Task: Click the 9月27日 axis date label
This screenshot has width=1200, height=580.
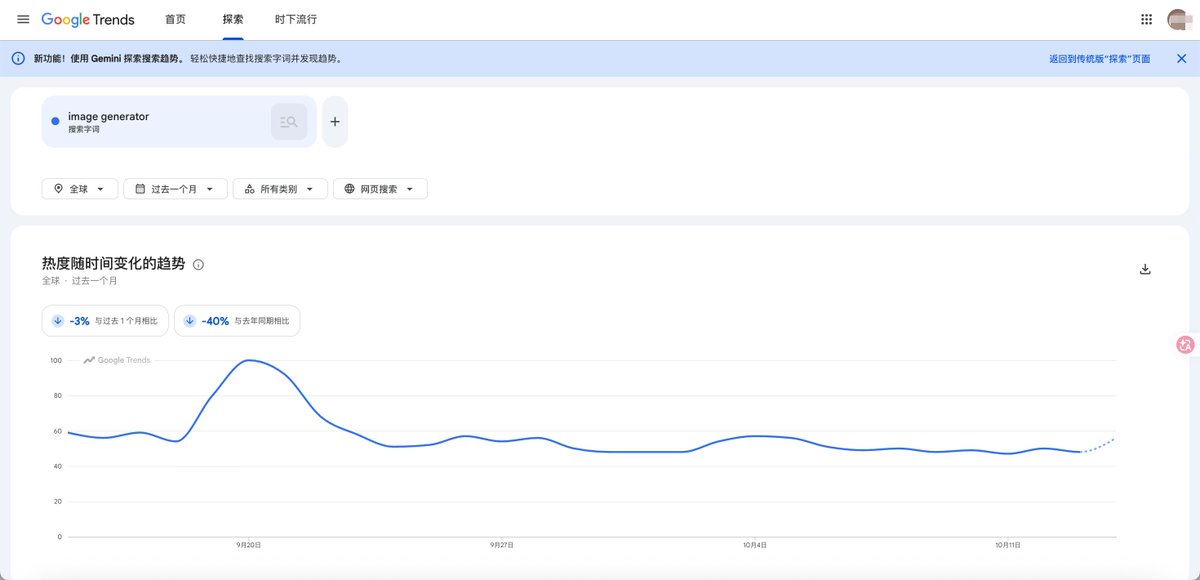Action: point(502,545)
